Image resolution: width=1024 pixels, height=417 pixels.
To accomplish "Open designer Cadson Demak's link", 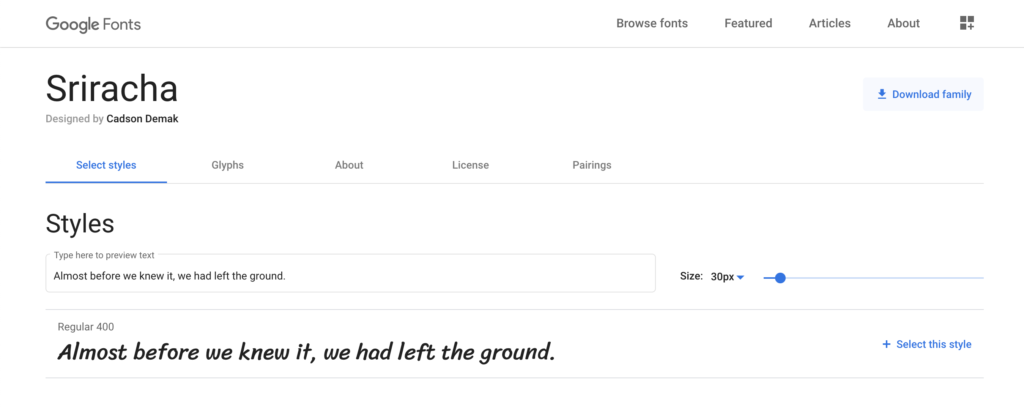I will [x=142, y=119].
